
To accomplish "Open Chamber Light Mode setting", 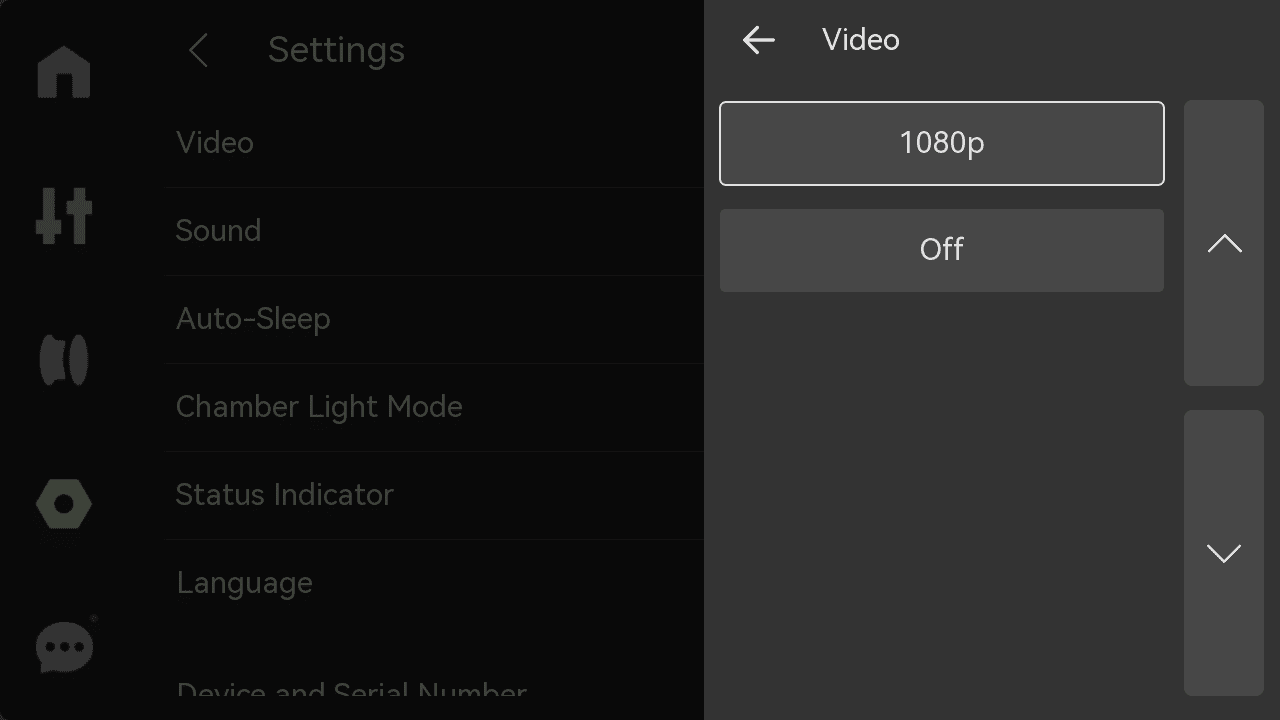I will (x=435, y=407).
